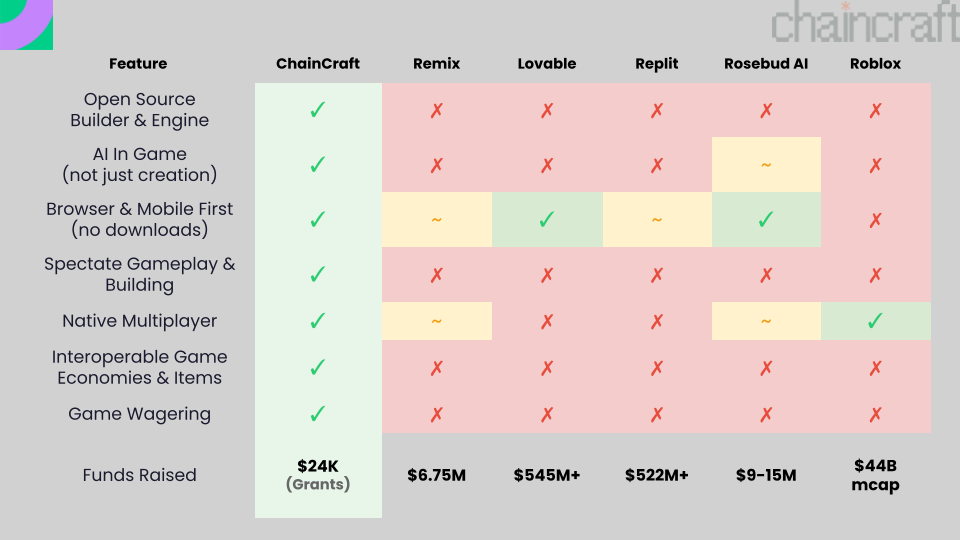This screenshot has width=960, height=540.
Task: Click Remix's Open Source red X mark
Action: click(x=437, y=110)
